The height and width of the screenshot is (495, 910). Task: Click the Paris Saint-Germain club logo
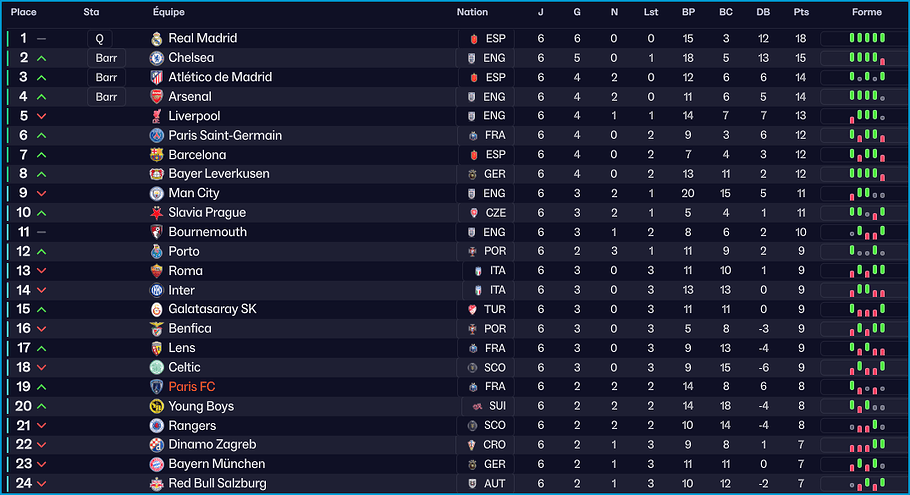pyautogui.click(x=156, y=136)
